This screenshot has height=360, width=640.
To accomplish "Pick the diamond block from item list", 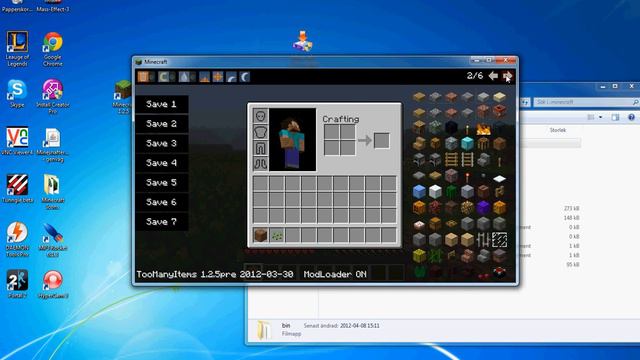I will (467, 144).
